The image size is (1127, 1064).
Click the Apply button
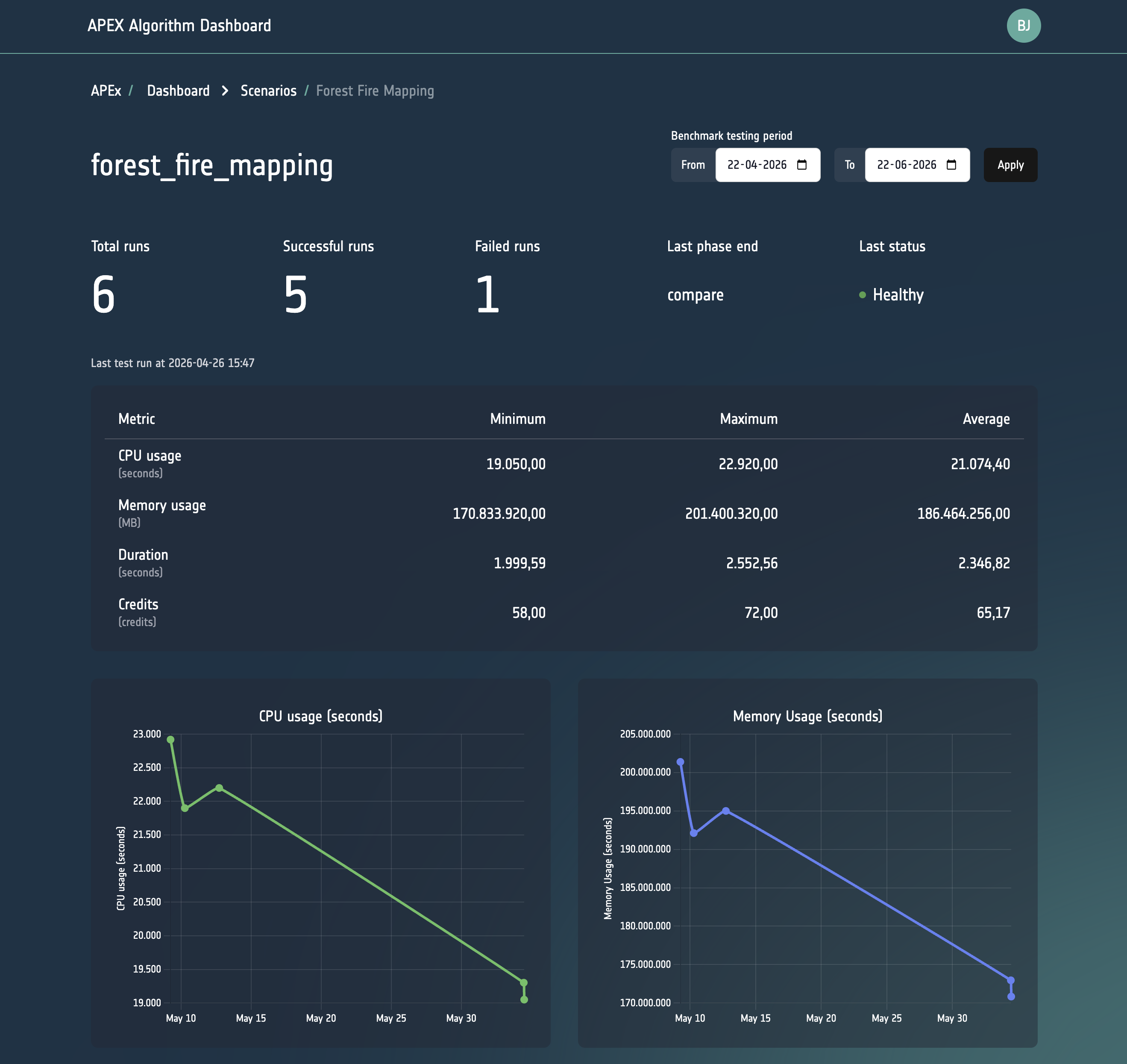1010,165
